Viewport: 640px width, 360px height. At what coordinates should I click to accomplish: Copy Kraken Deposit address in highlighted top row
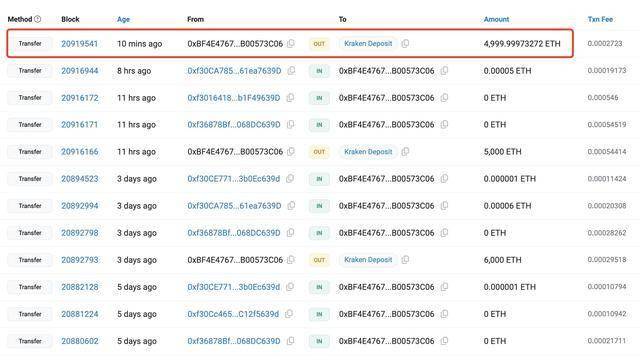pyautogui.click(x=405, y=44)
